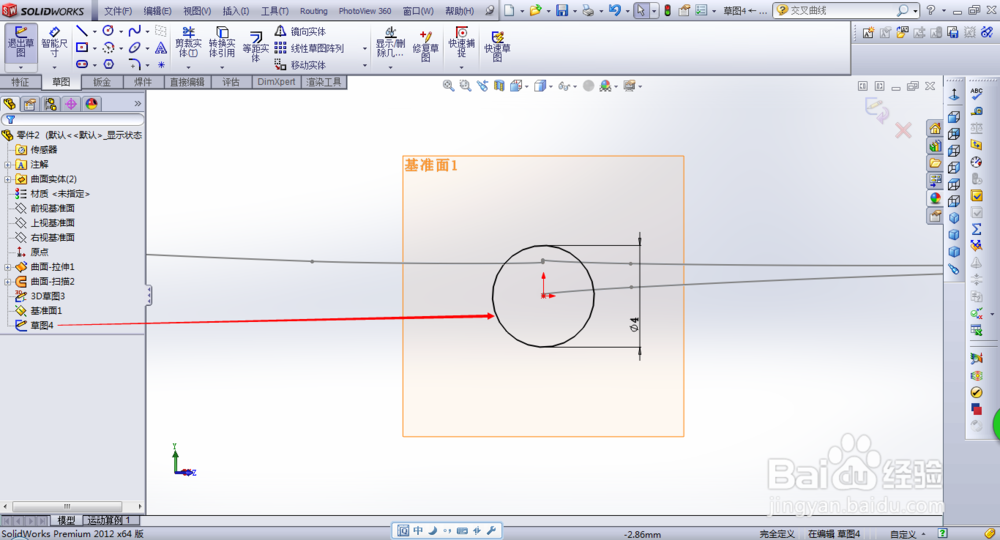The image size is (1000, 540).
Task: Click the feature tree filter field
Action: pyautogui.click(x=73, y=119)
